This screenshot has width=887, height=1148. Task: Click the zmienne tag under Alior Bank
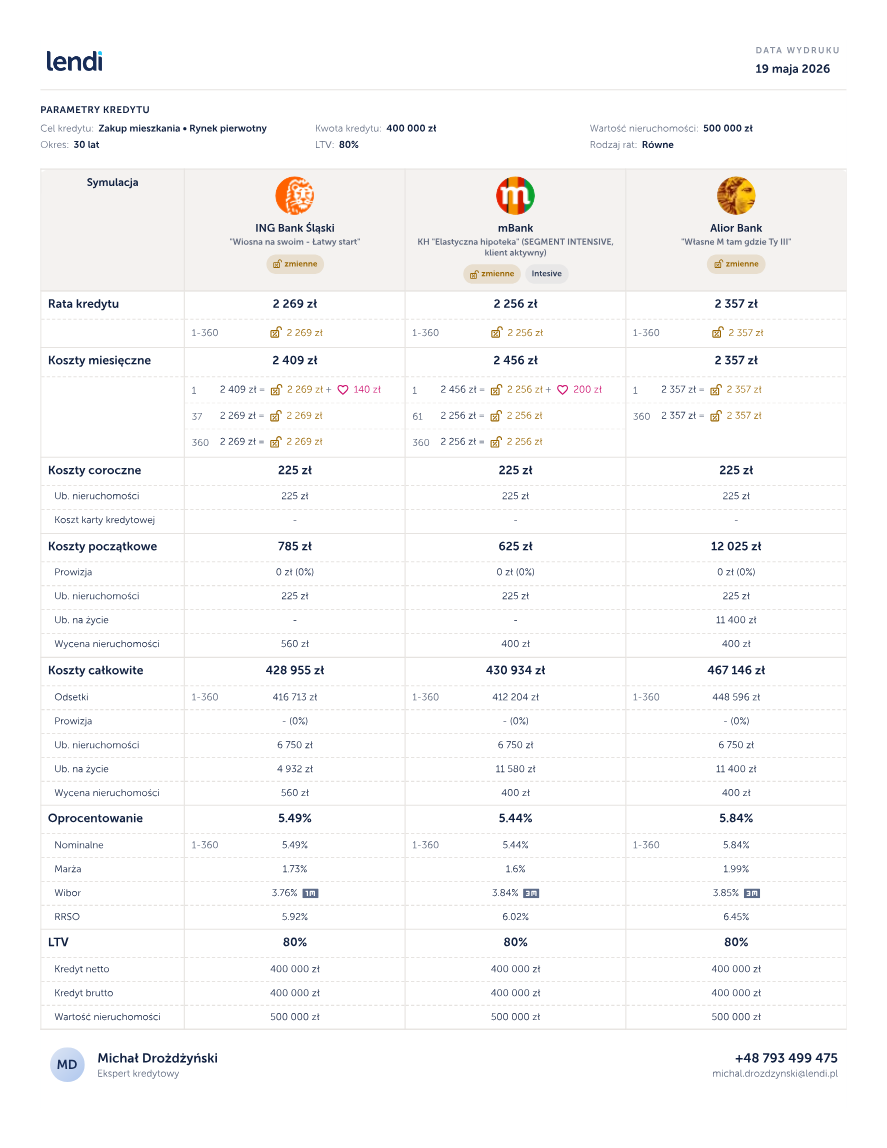tap(736, 264)
